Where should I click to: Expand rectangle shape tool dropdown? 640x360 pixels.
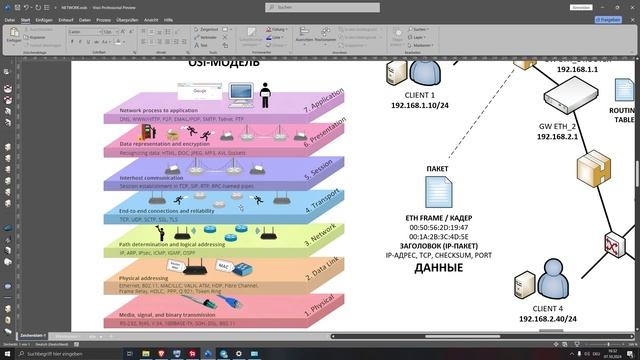point(231,29)
